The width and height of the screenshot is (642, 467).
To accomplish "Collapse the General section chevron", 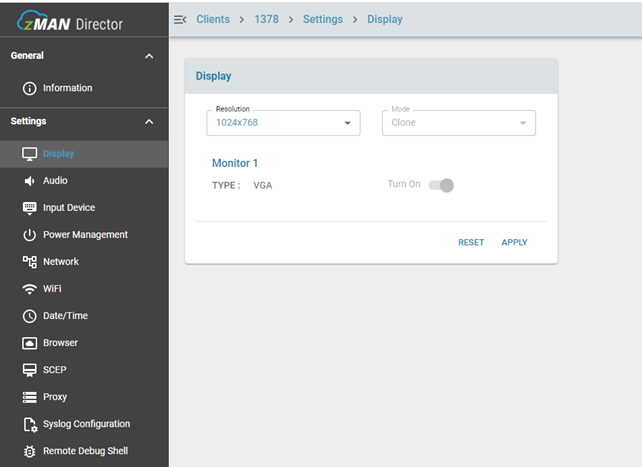I will 149,56.
